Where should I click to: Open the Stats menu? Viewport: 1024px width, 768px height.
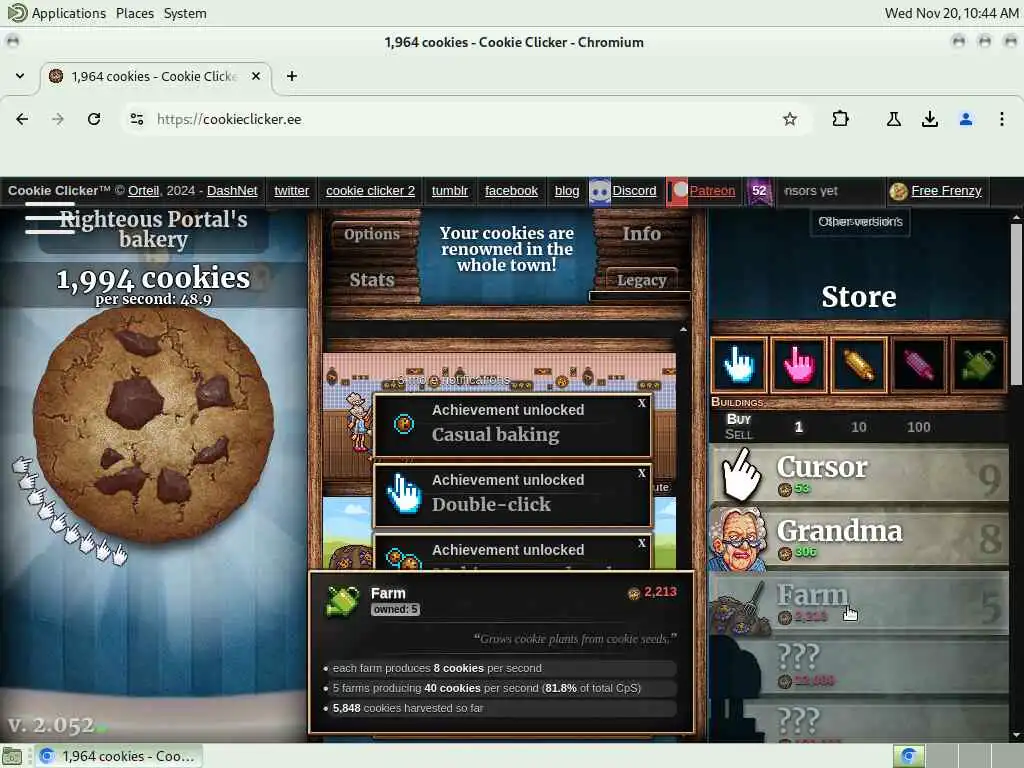tap(372, 280)
